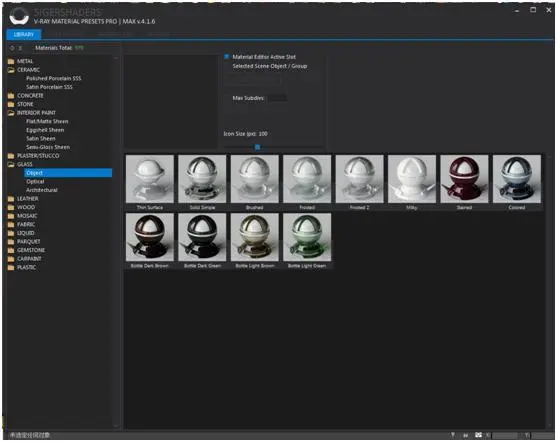
Task: Click the PLASTER/STUCCO folder icon
Action: 11,156
